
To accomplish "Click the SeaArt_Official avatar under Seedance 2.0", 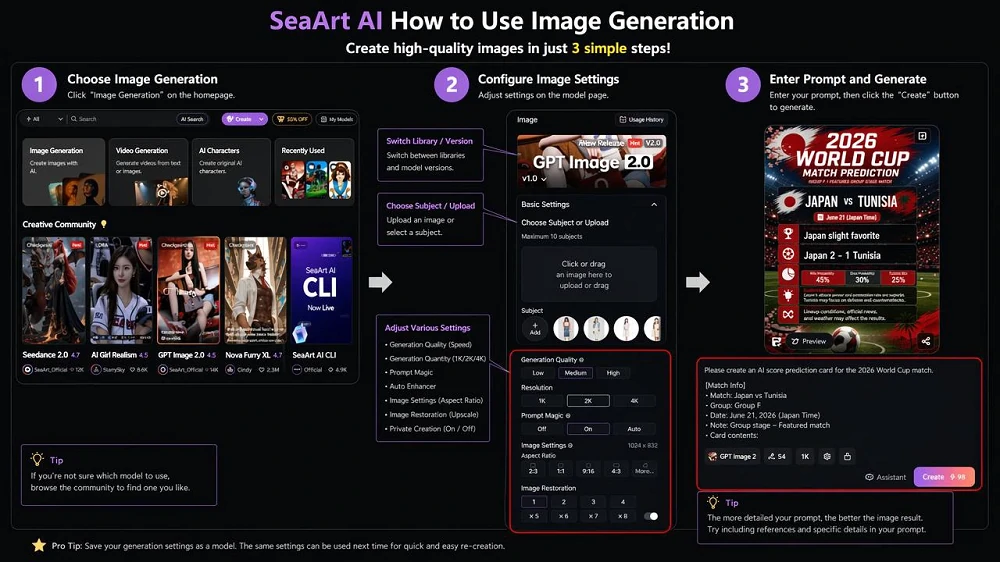I will [27, 369].
